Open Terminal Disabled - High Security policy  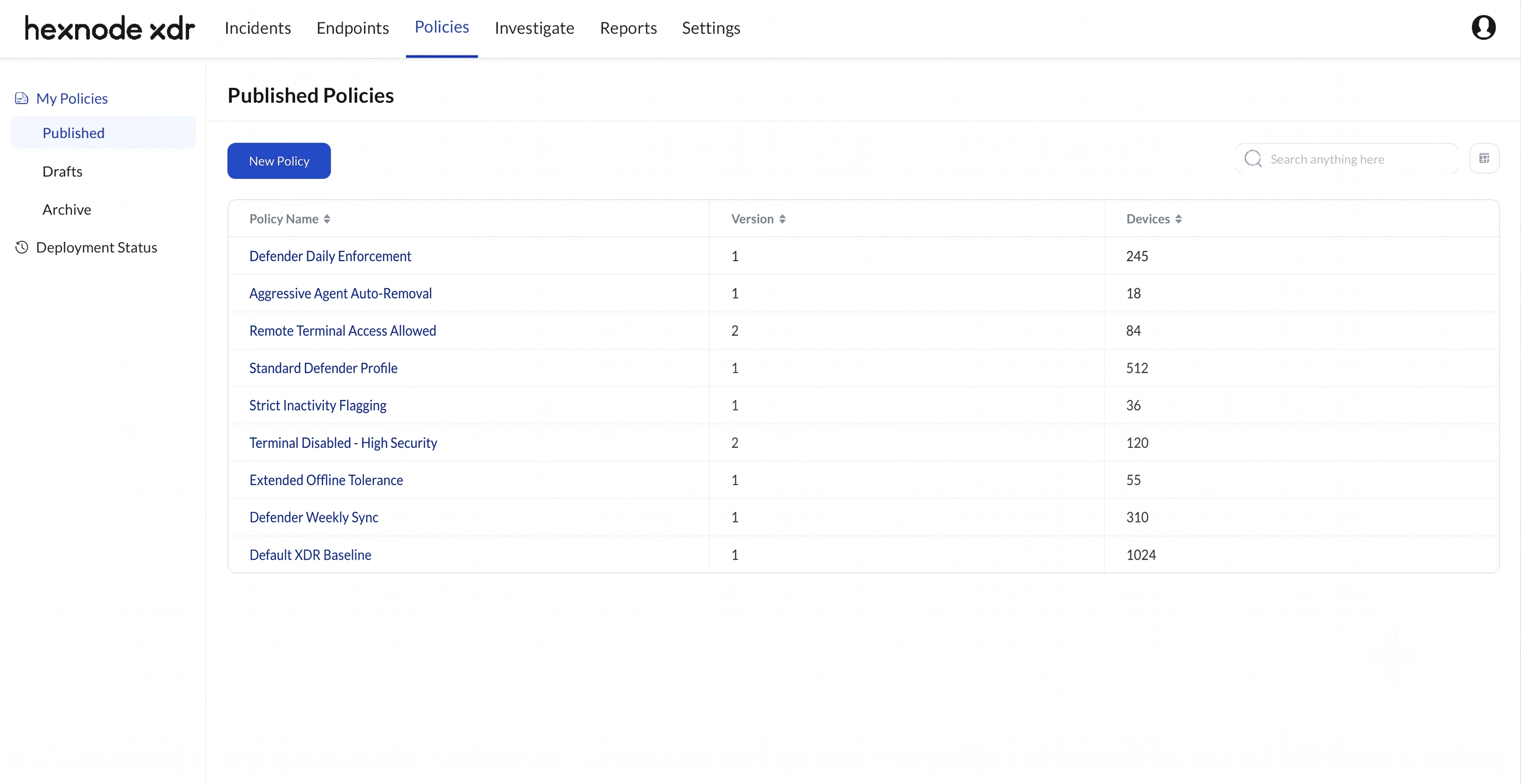(x=343, y=443)
